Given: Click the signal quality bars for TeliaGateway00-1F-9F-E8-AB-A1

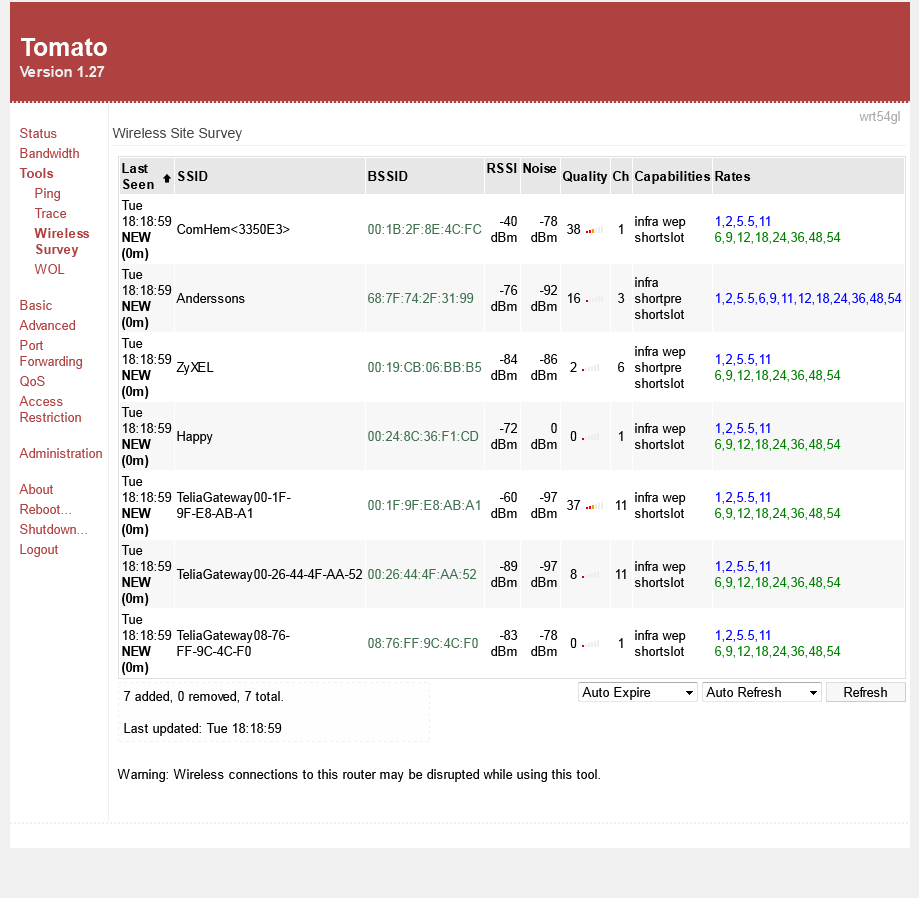Looking at the screenshot, I should pyautogui.click(x=594, y=506).
